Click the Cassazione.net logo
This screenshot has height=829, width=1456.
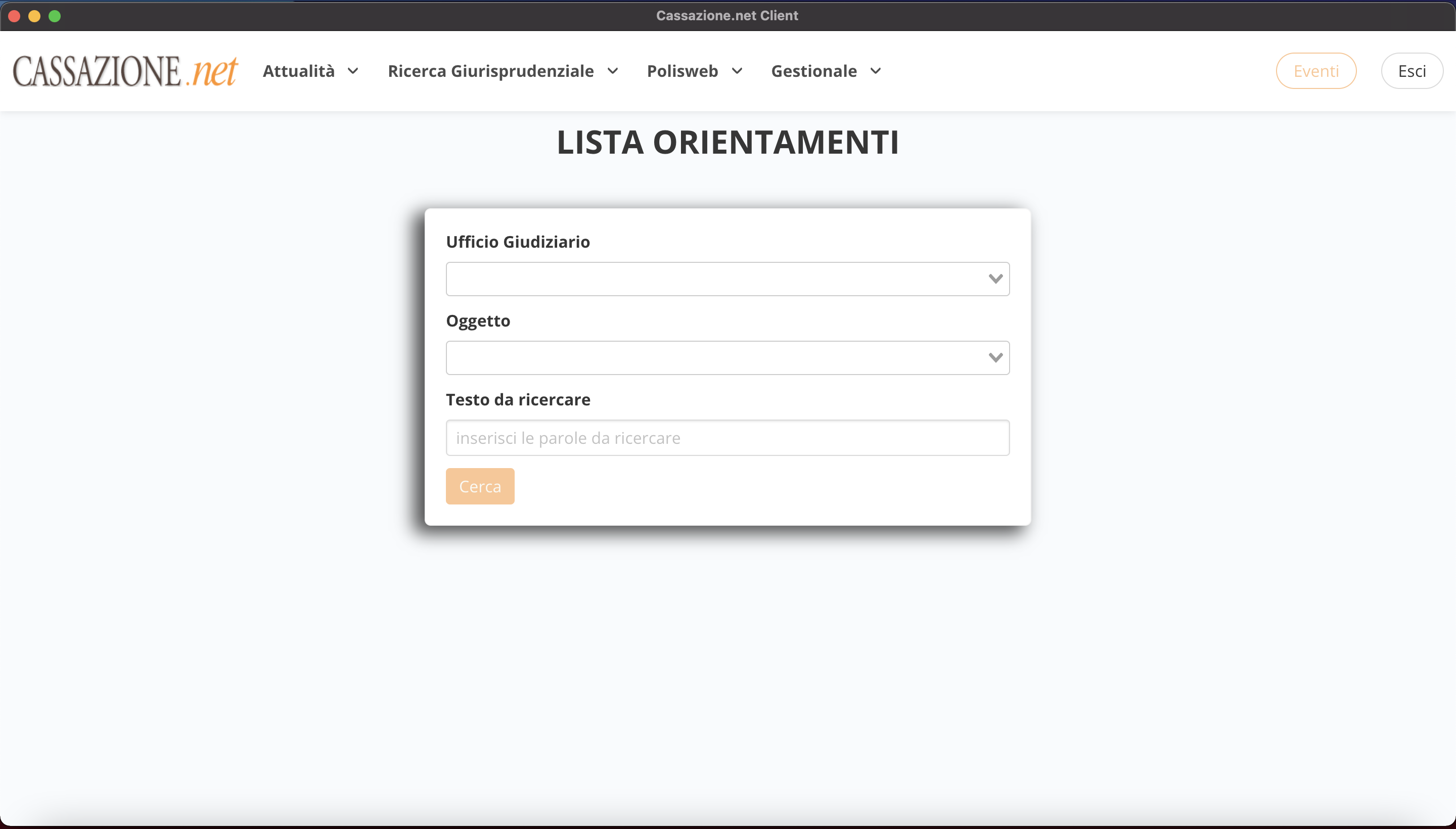[125, 71]
